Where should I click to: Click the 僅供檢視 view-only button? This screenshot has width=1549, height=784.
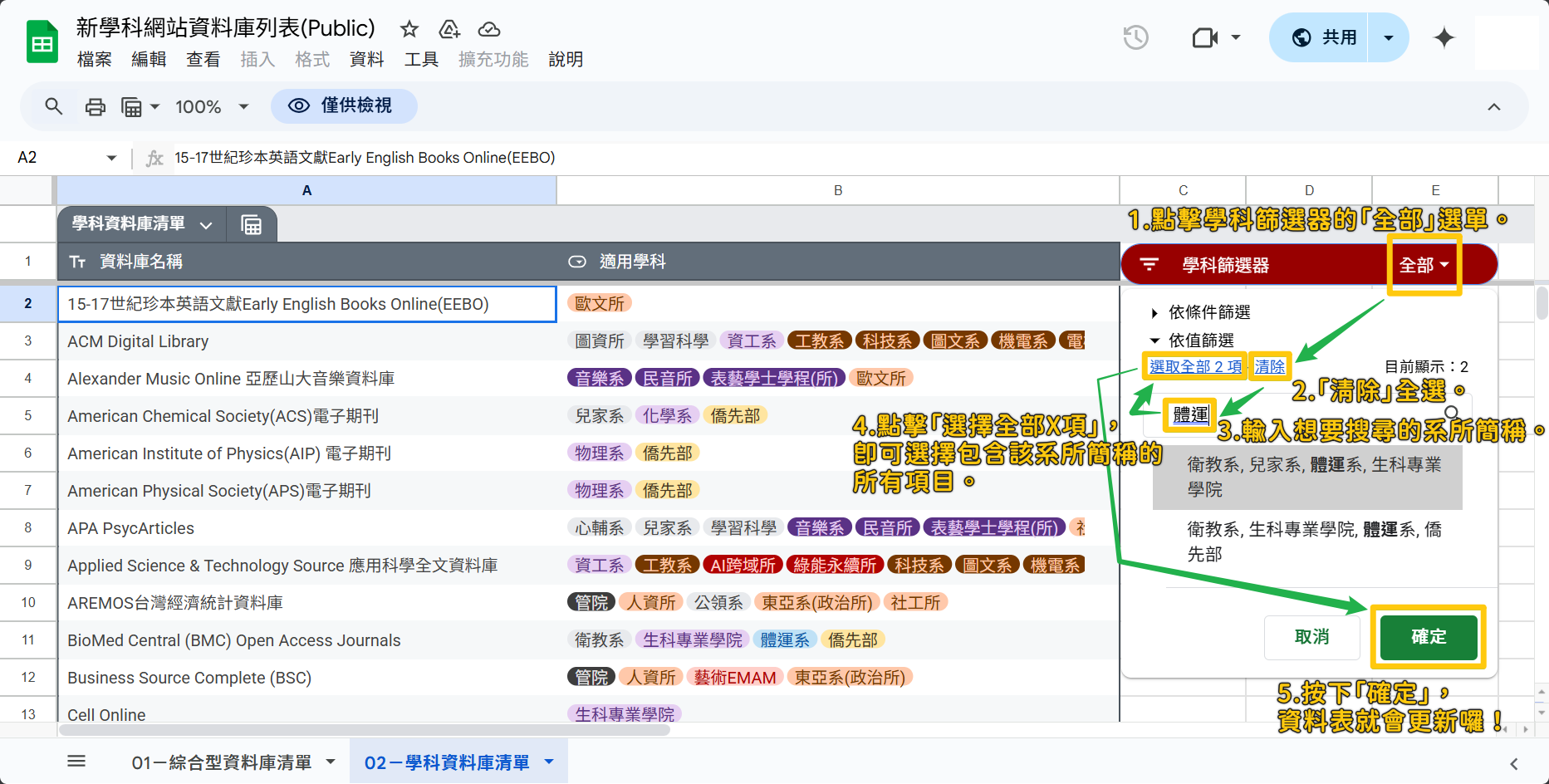click(344, 106)
